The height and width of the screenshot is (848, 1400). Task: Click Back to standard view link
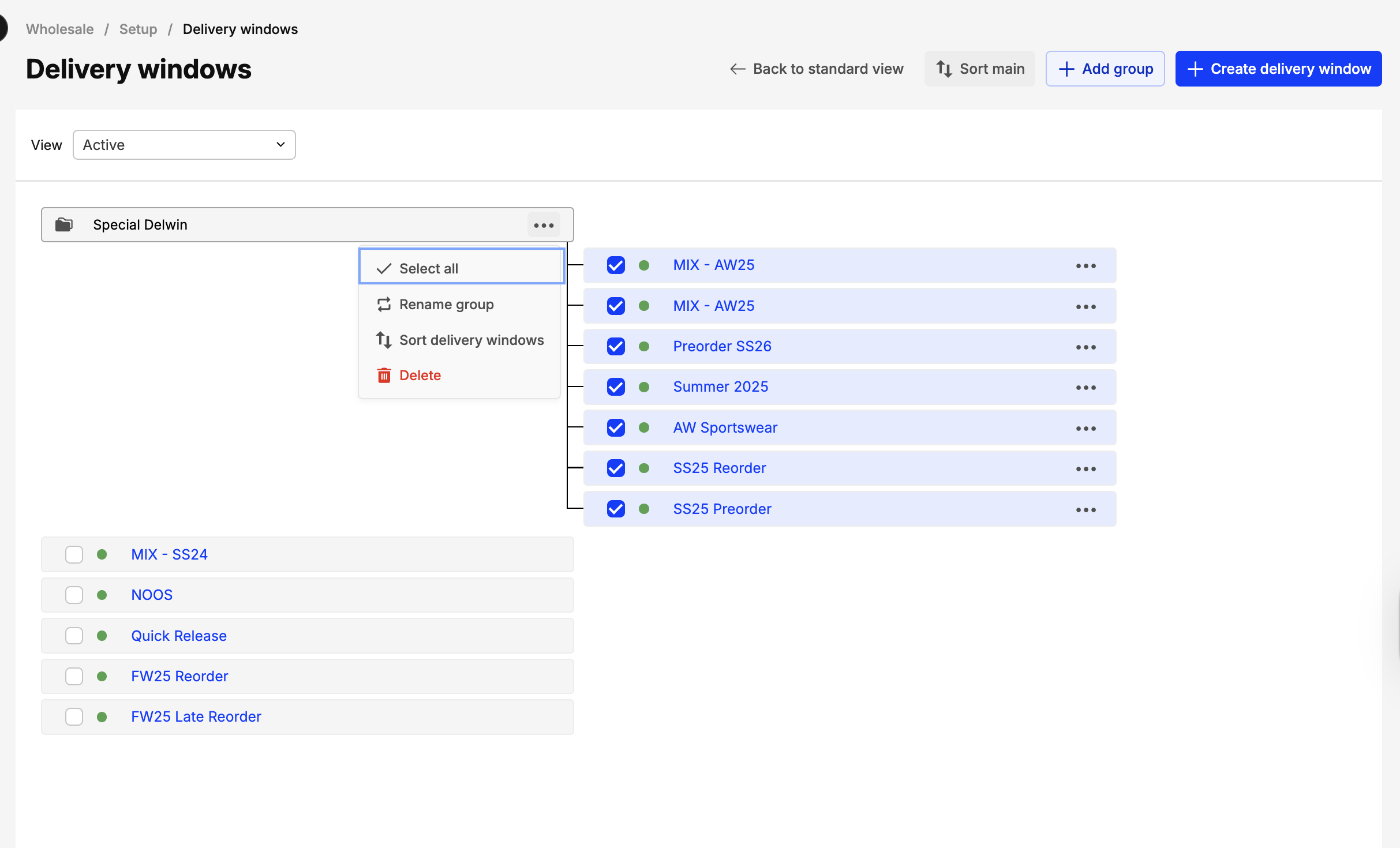816,69
